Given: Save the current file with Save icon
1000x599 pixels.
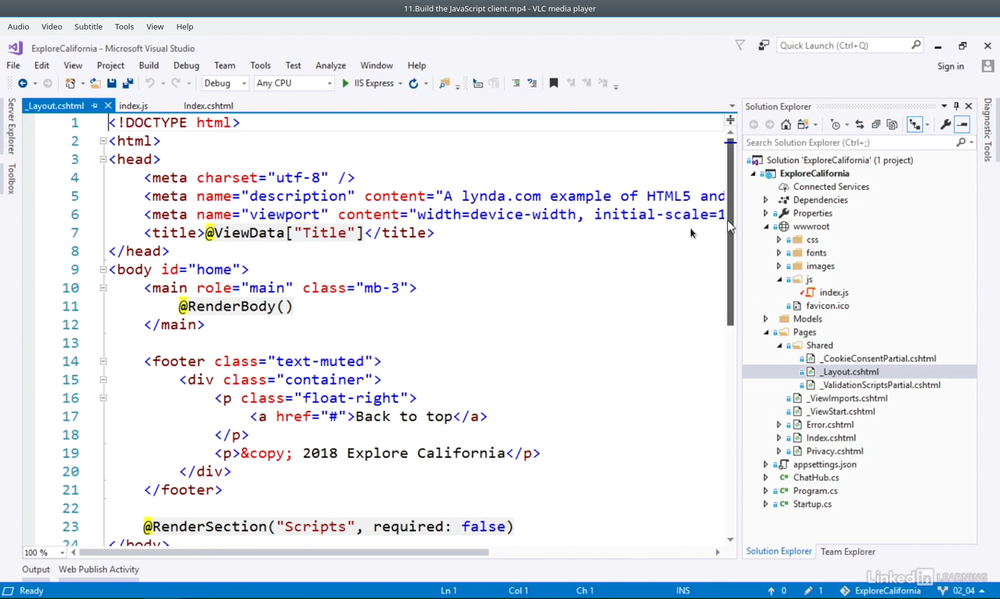Looking at the screenshot, I should 112,83.
